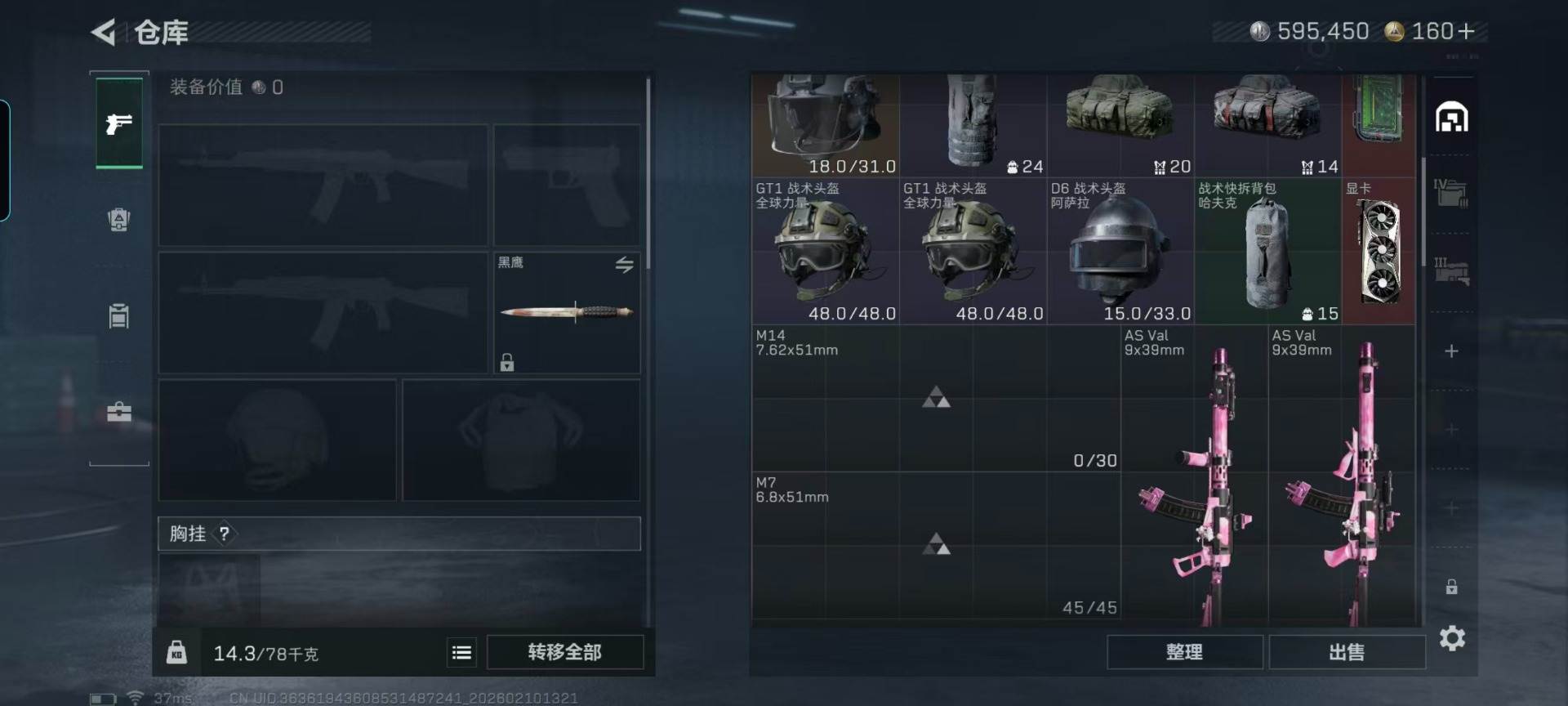1568x706 pixels.
Task: Open the briefcase safe-box tab in the sidebar
Action: pos(119,412)
